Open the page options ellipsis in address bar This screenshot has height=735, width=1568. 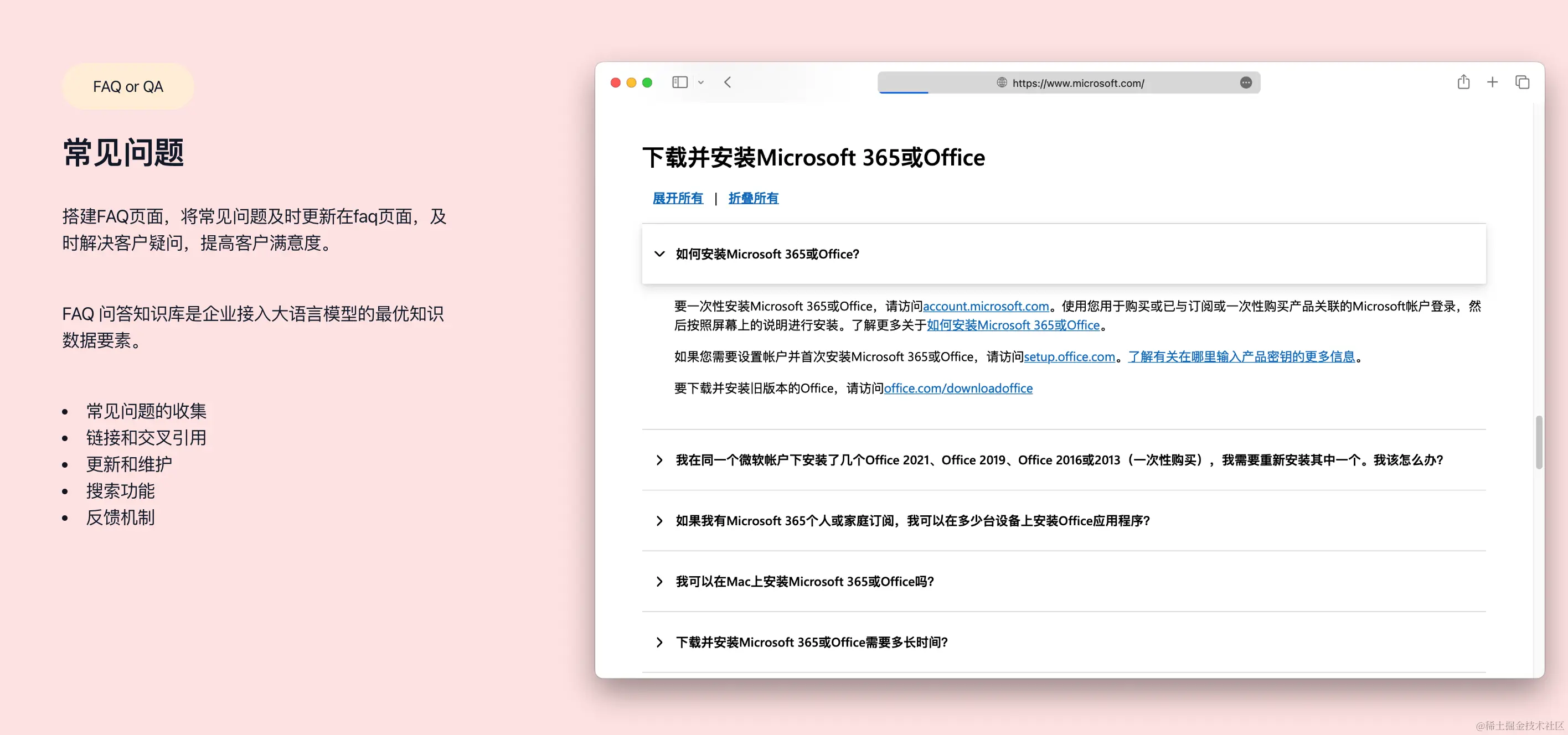pos(1245,83)
